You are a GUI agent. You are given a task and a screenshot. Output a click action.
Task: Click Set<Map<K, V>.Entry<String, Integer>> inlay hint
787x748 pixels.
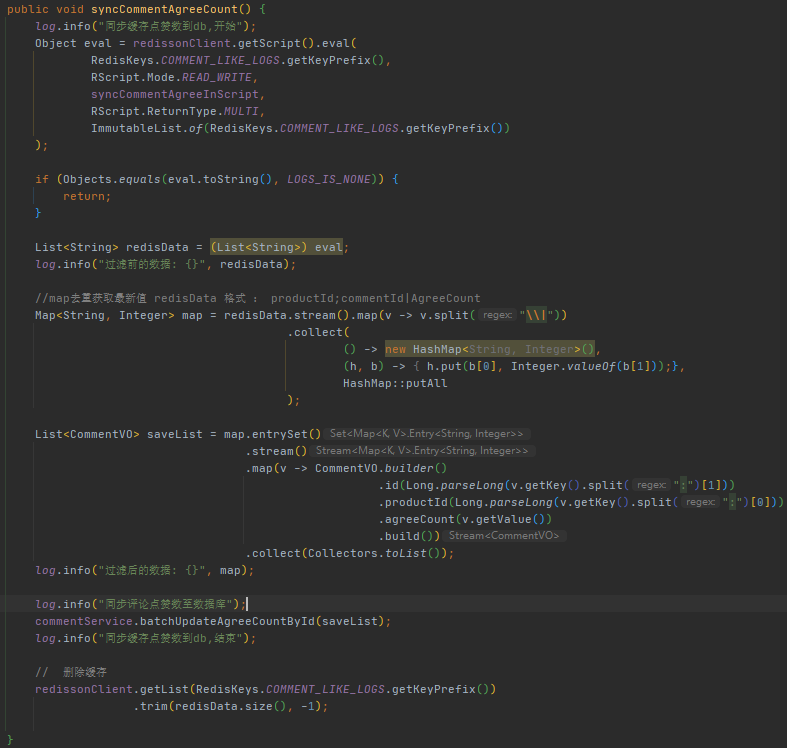coord(427,434)
